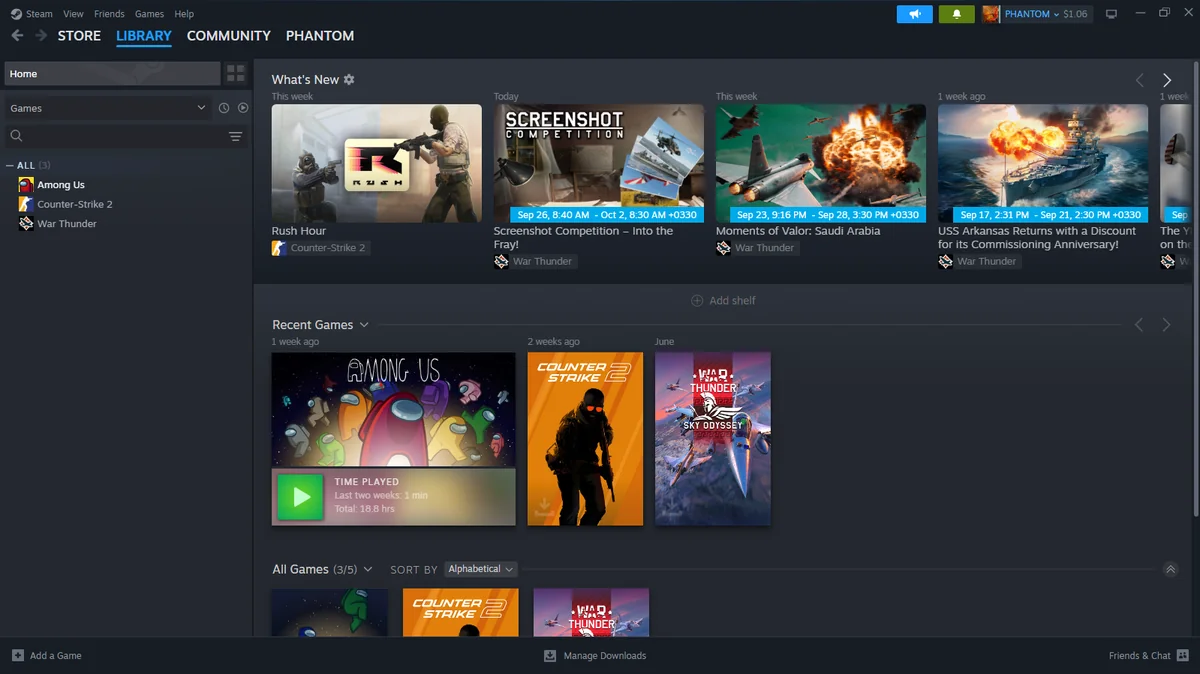Screen dimensions: 1200x674
Task: Switch to the COMMUNITY tab
Action: pos(229,36)
